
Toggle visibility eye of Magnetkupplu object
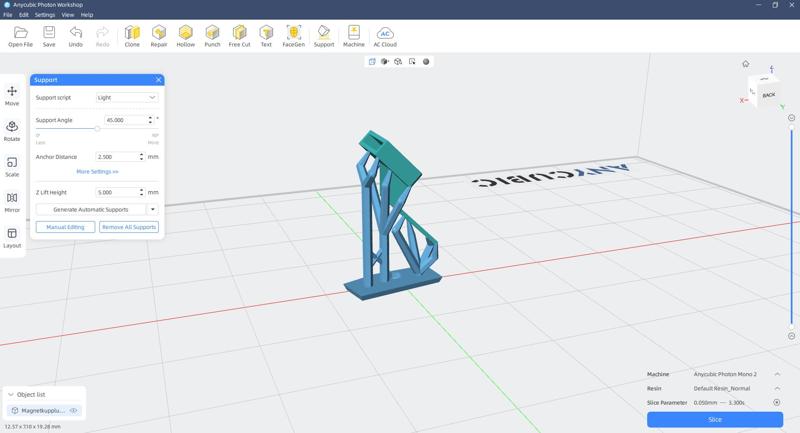tap(73, 411)
